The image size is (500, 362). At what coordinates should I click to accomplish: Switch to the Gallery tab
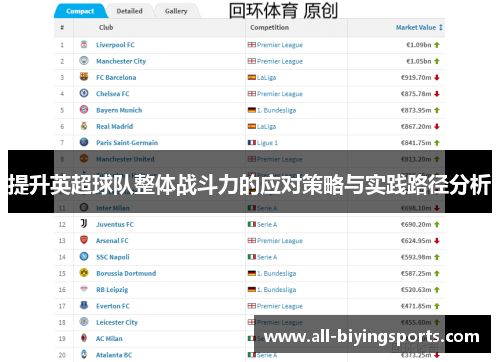tap(176, 11)
